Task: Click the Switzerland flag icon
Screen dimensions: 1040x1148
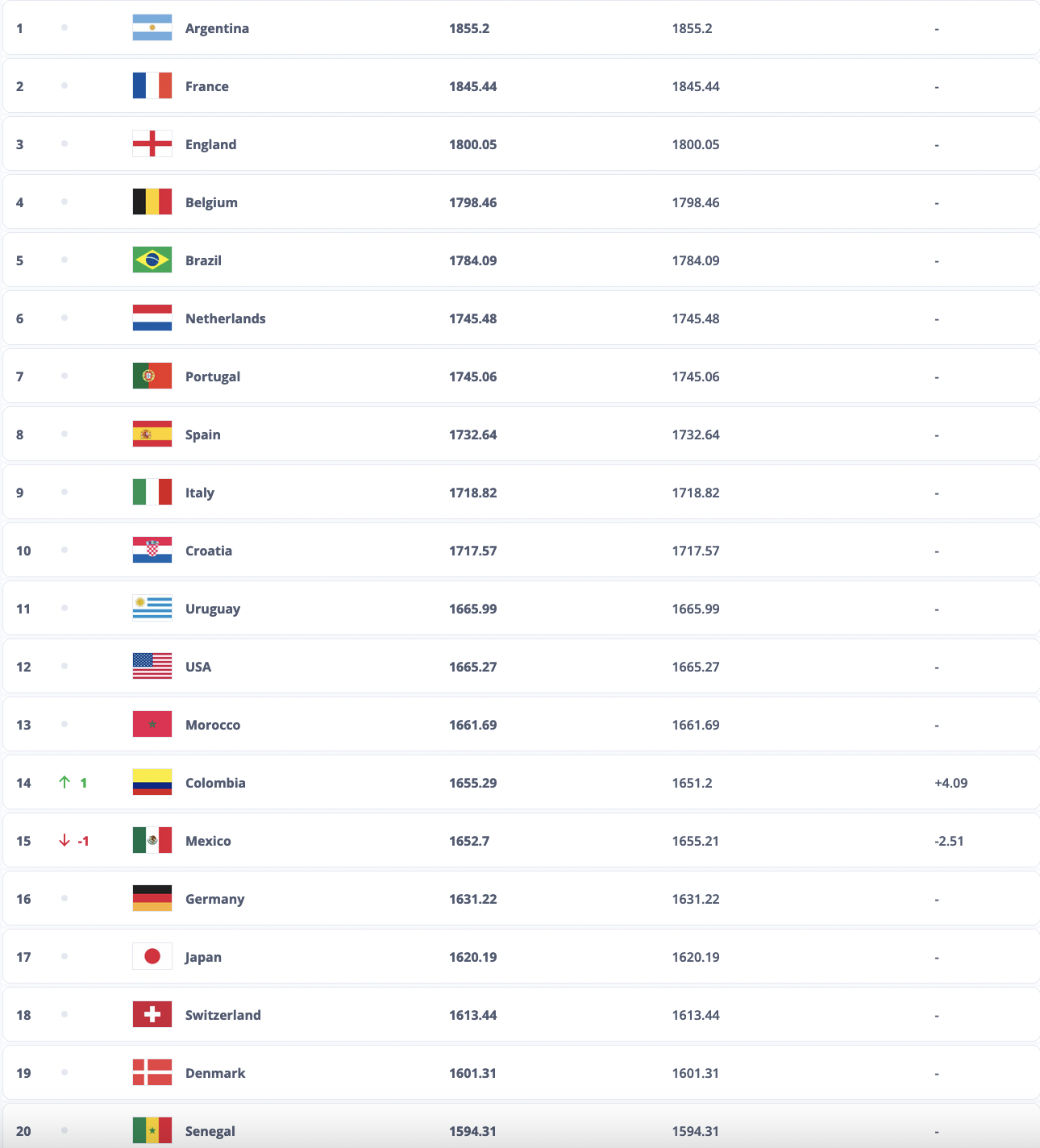Action: coord(152,1014)
